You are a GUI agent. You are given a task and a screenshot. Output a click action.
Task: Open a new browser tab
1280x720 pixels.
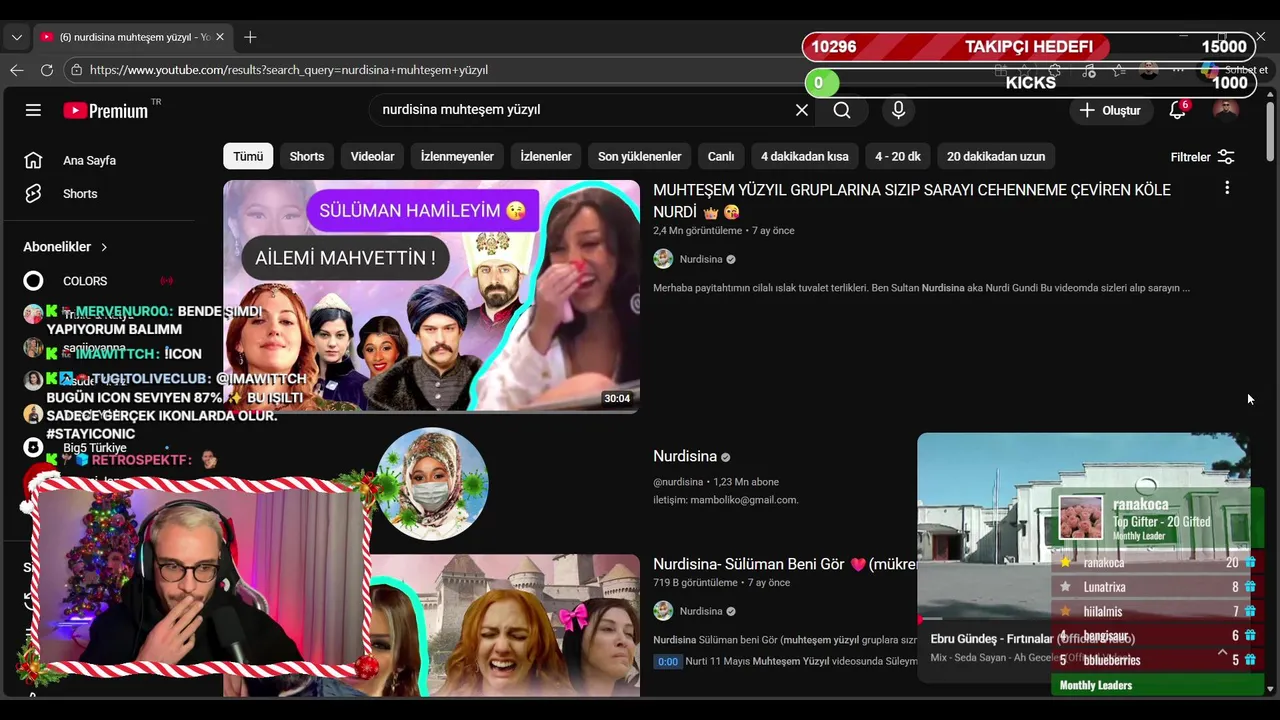point(250,37)
